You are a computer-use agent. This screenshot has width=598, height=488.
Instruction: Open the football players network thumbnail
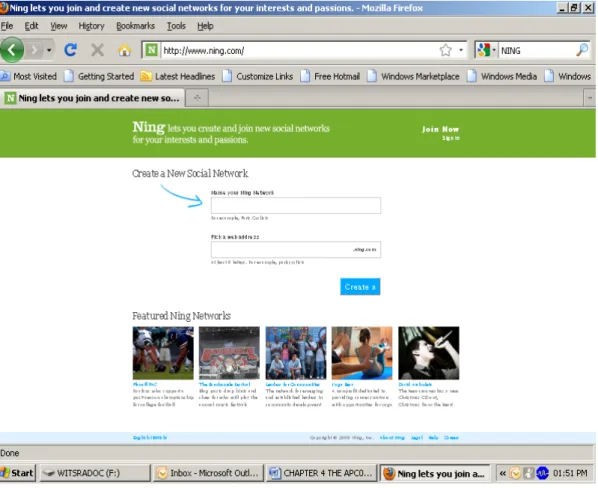163,353
